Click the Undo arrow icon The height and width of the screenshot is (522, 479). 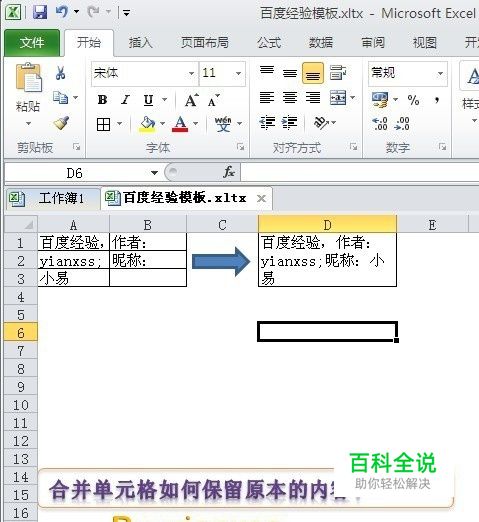(x=62, y=12)
